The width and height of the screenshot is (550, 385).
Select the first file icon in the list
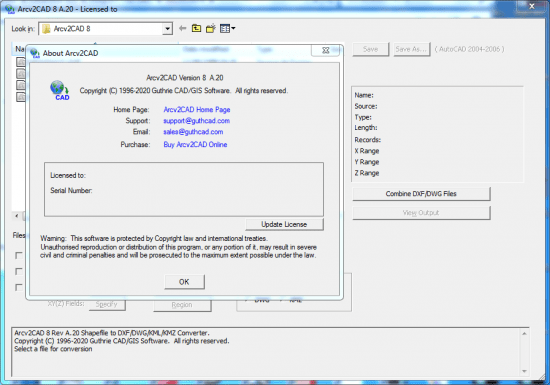[x=21, y=62]
